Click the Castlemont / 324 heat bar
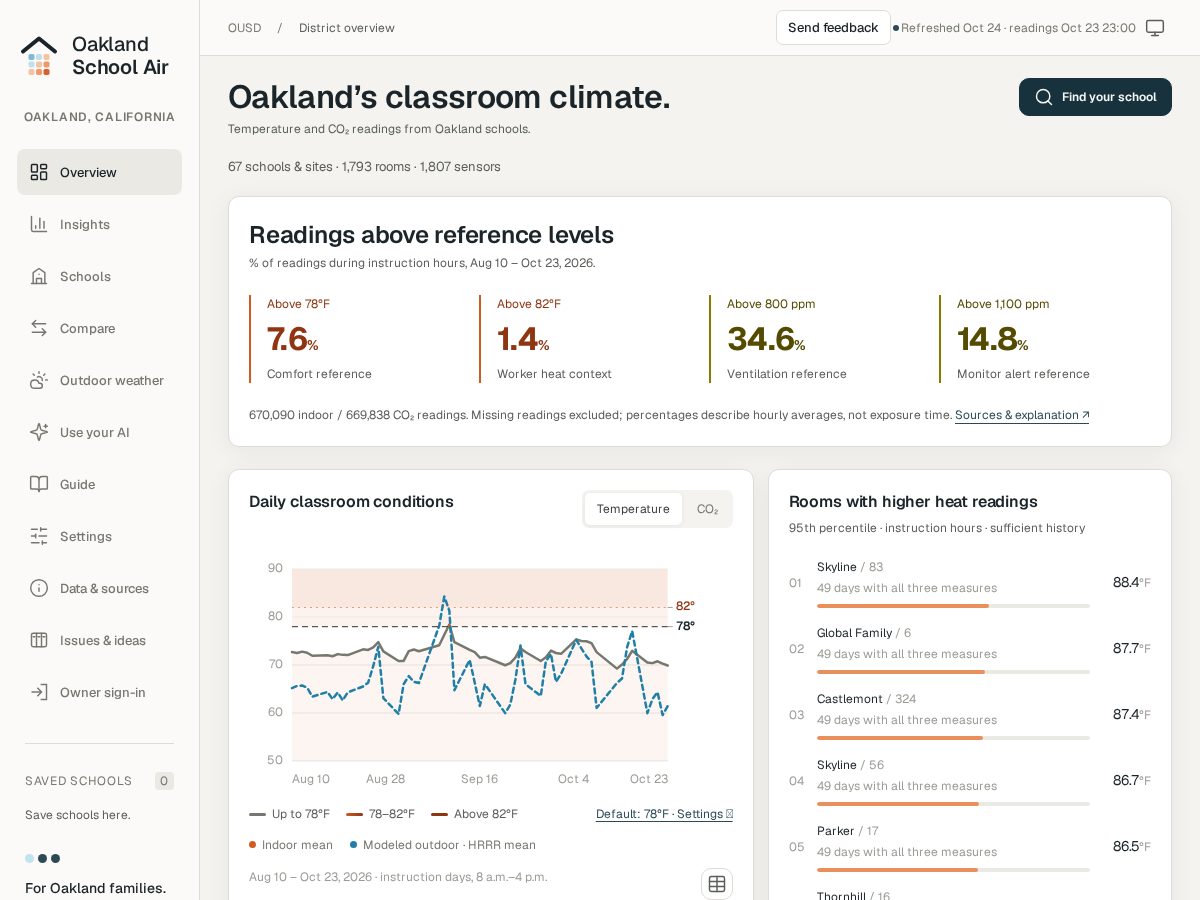 pos(953,738)
